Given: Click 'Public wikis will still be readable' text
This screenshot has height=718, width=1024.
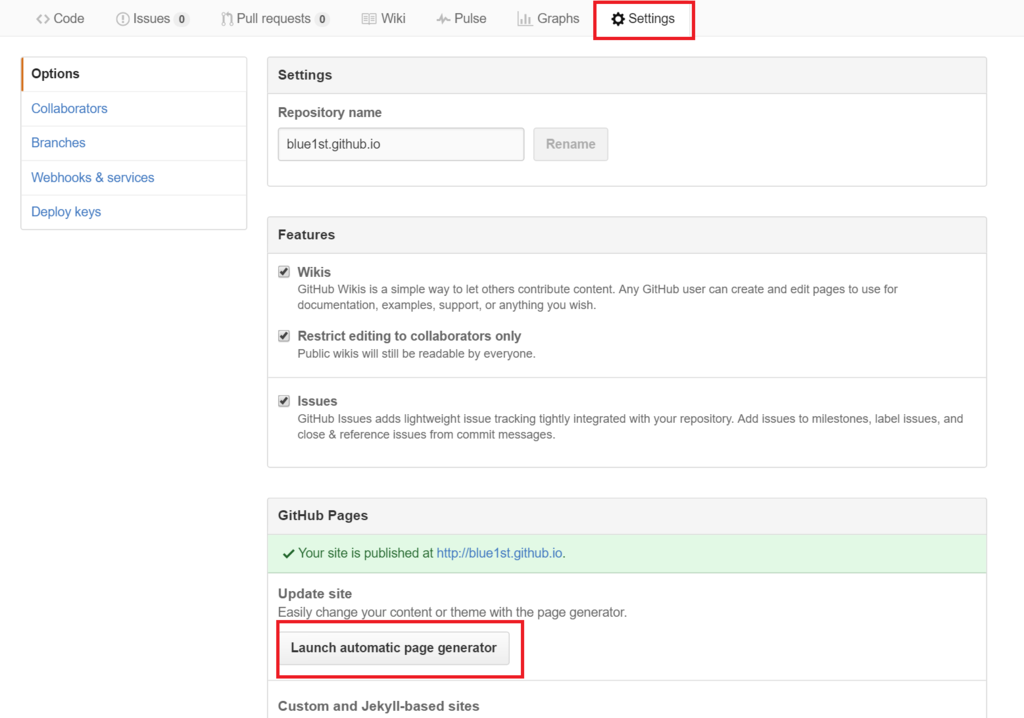Looking at the screenshot, I should pos(417,353).
